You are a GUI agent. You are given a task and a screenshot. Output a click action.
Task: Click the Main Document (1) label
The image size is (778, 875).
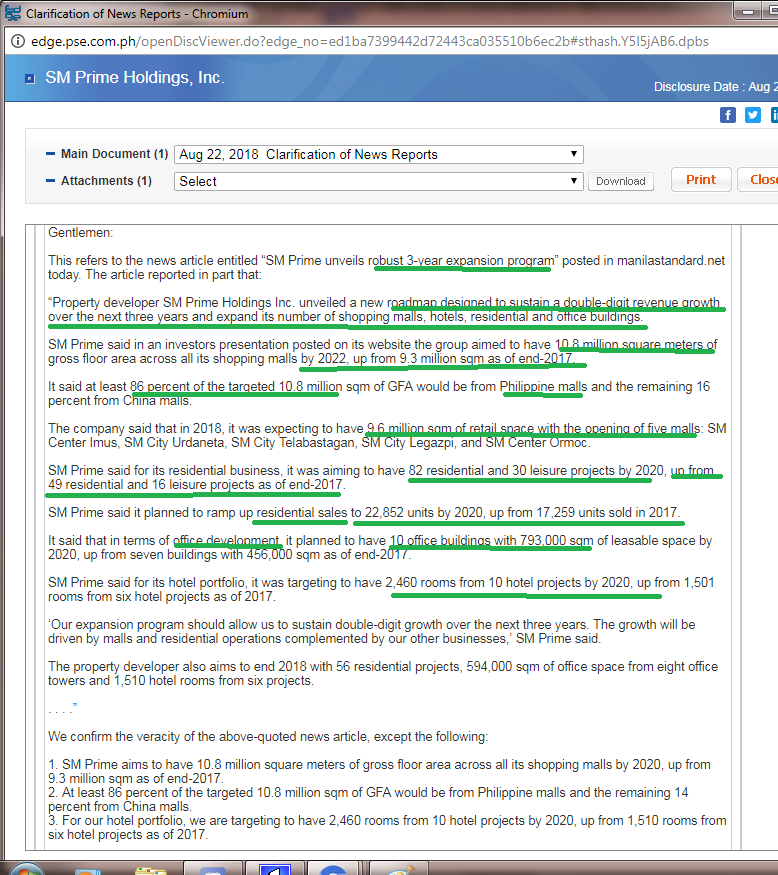pos(114,153)
